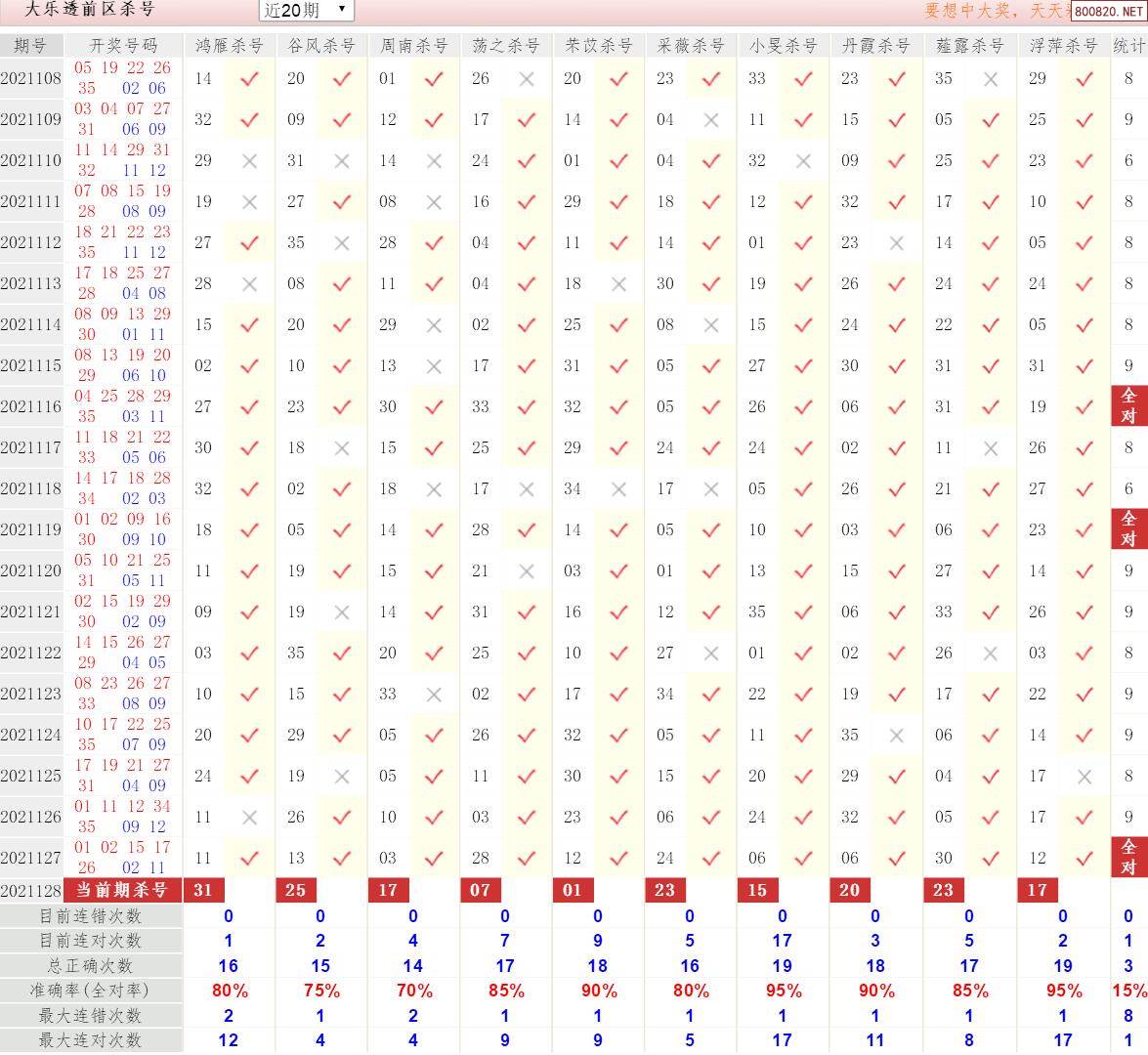
Task: Click the X mark in row 2021109 under 采薇杀号
Action: pyautogui.click(x=711, y=120)
